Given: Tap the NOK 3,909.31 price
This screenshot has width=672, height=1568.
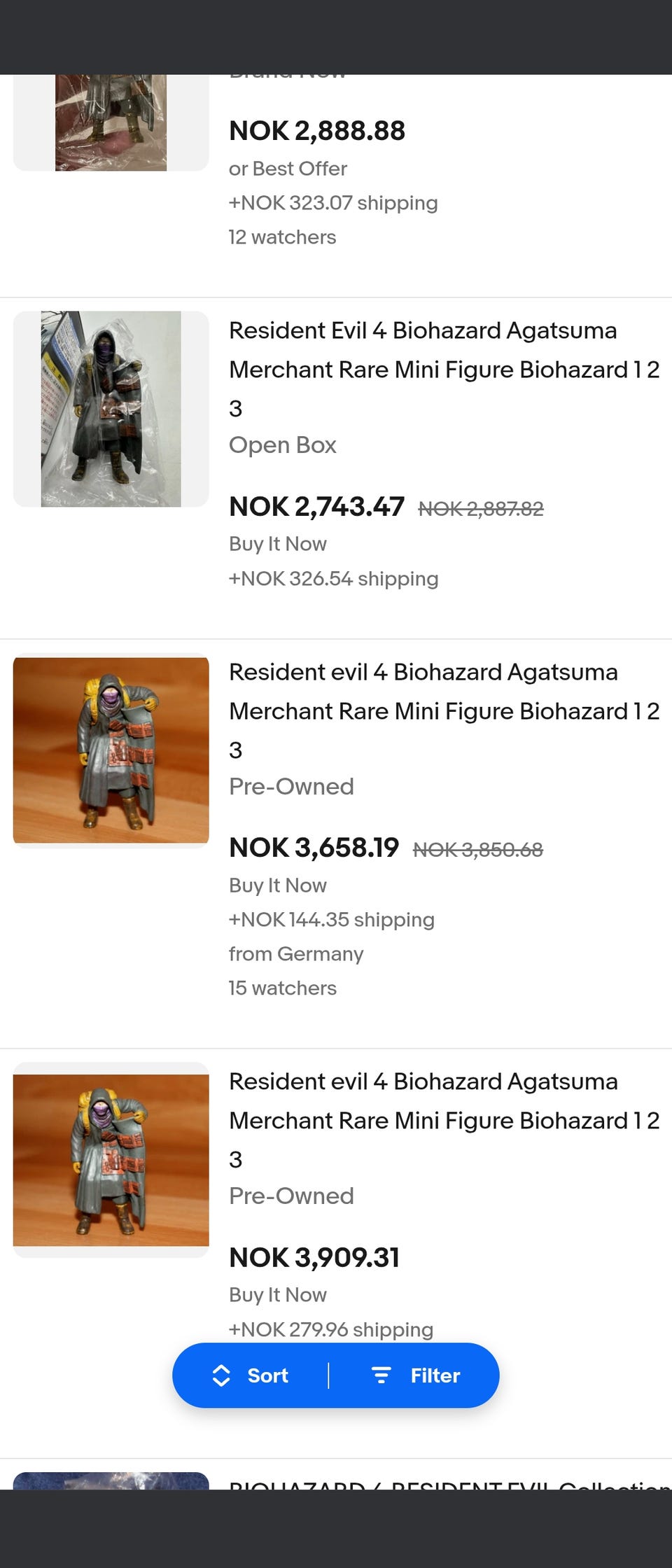Looking at the screenshot, I should click(x=314, y=1257).
